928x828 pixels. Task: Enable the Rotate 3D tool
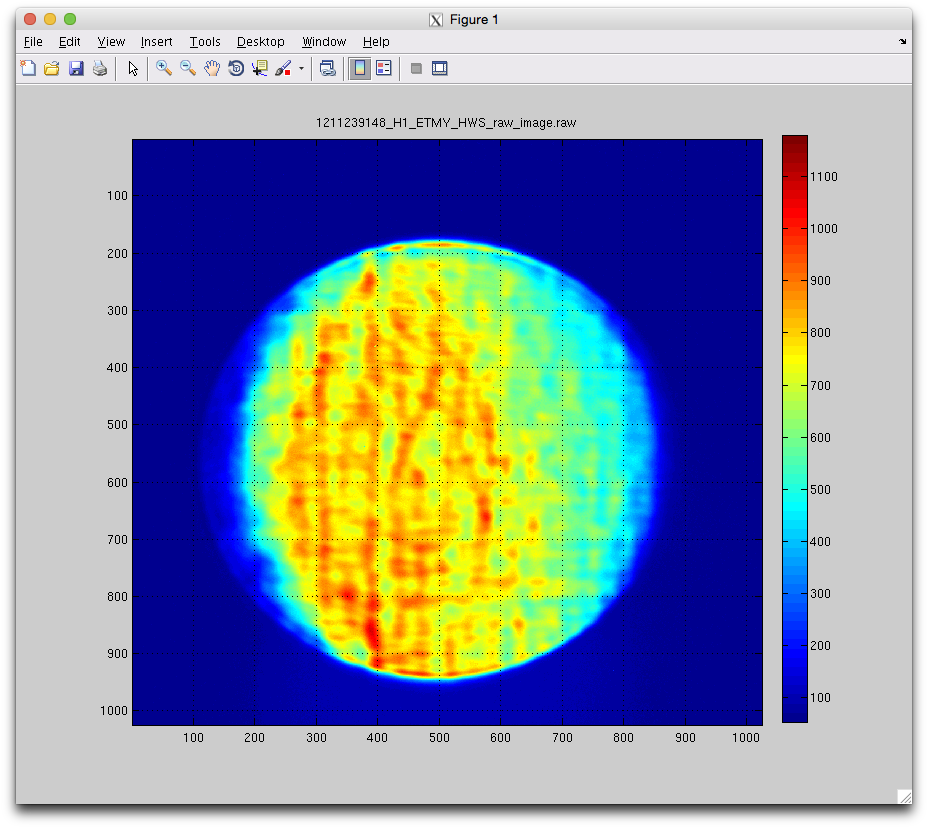coord(236,69)
